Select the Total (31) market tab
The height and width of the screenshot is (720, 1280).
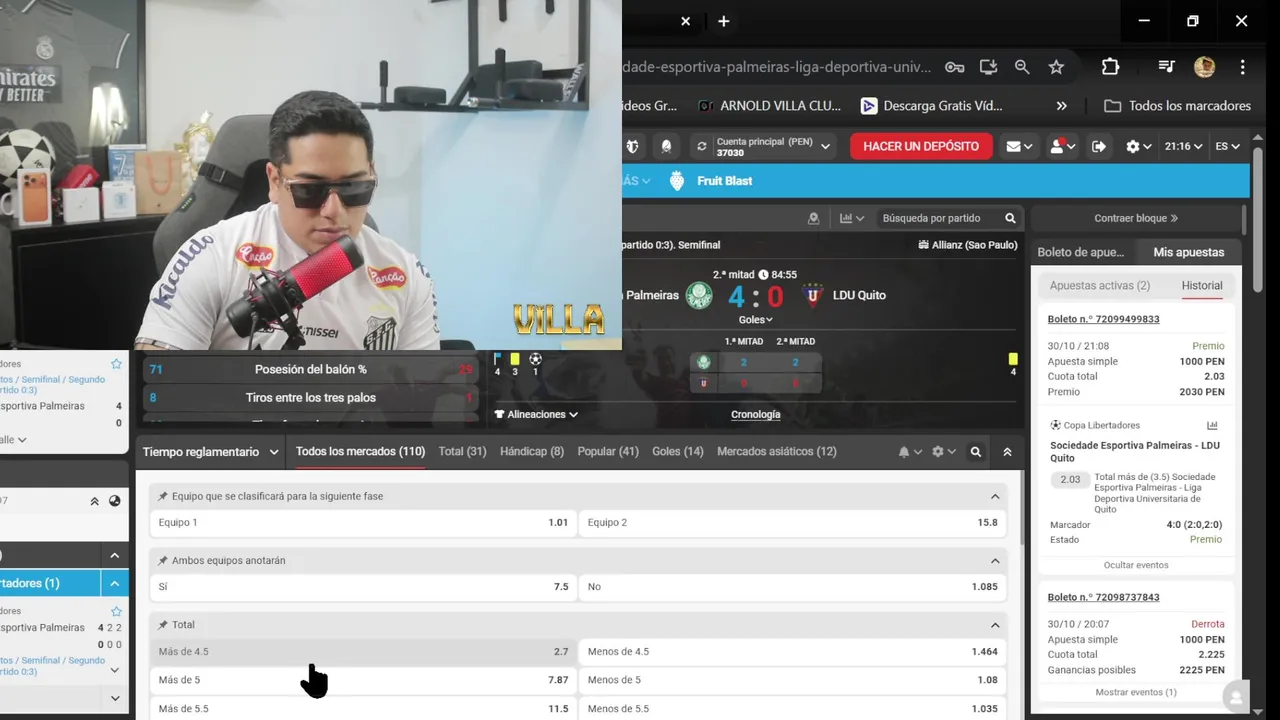[x=462, y=452]
